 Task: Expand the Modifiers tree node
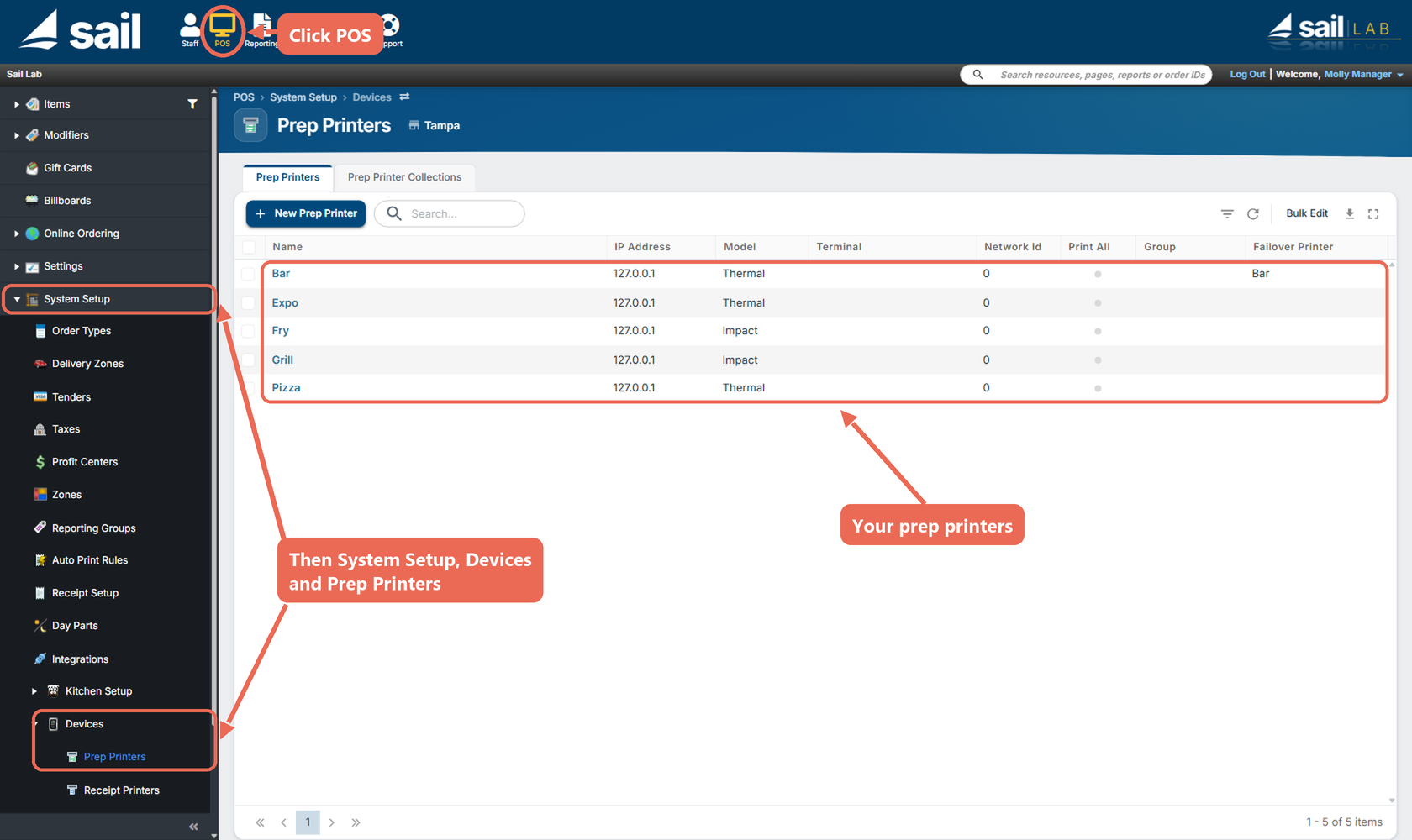click(16, 135)
